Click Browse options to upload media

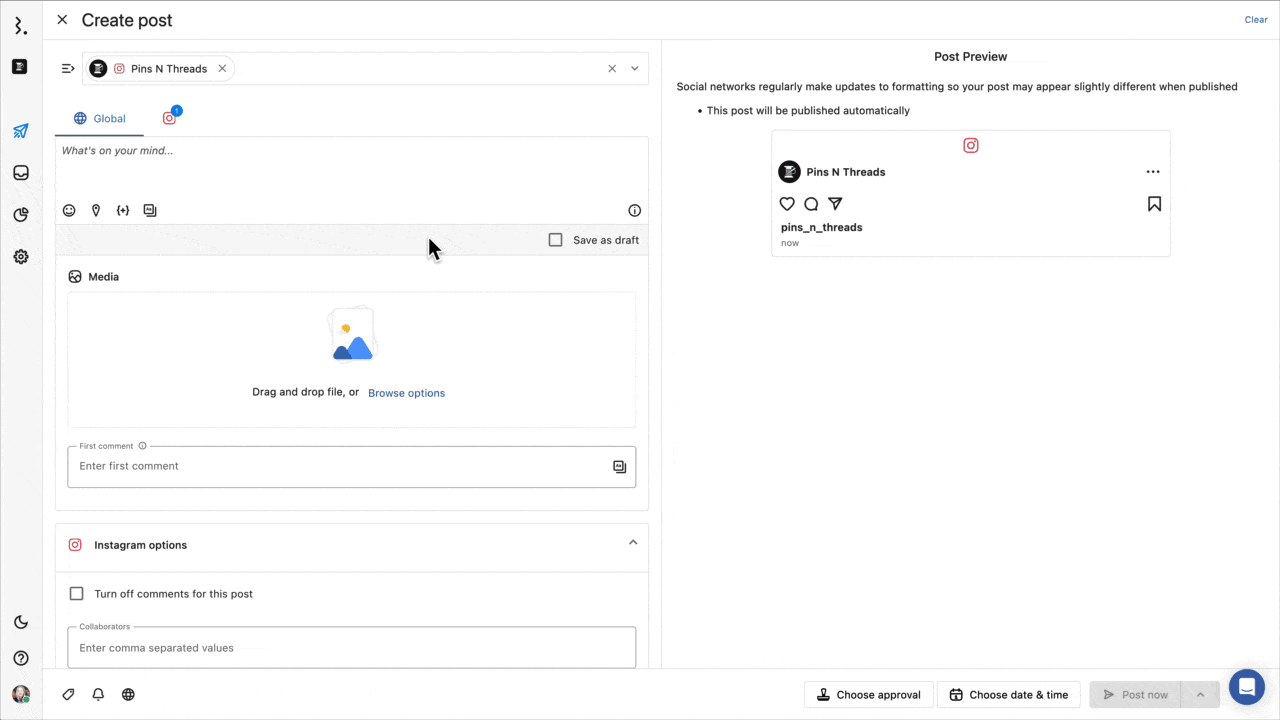pos(406,392)
